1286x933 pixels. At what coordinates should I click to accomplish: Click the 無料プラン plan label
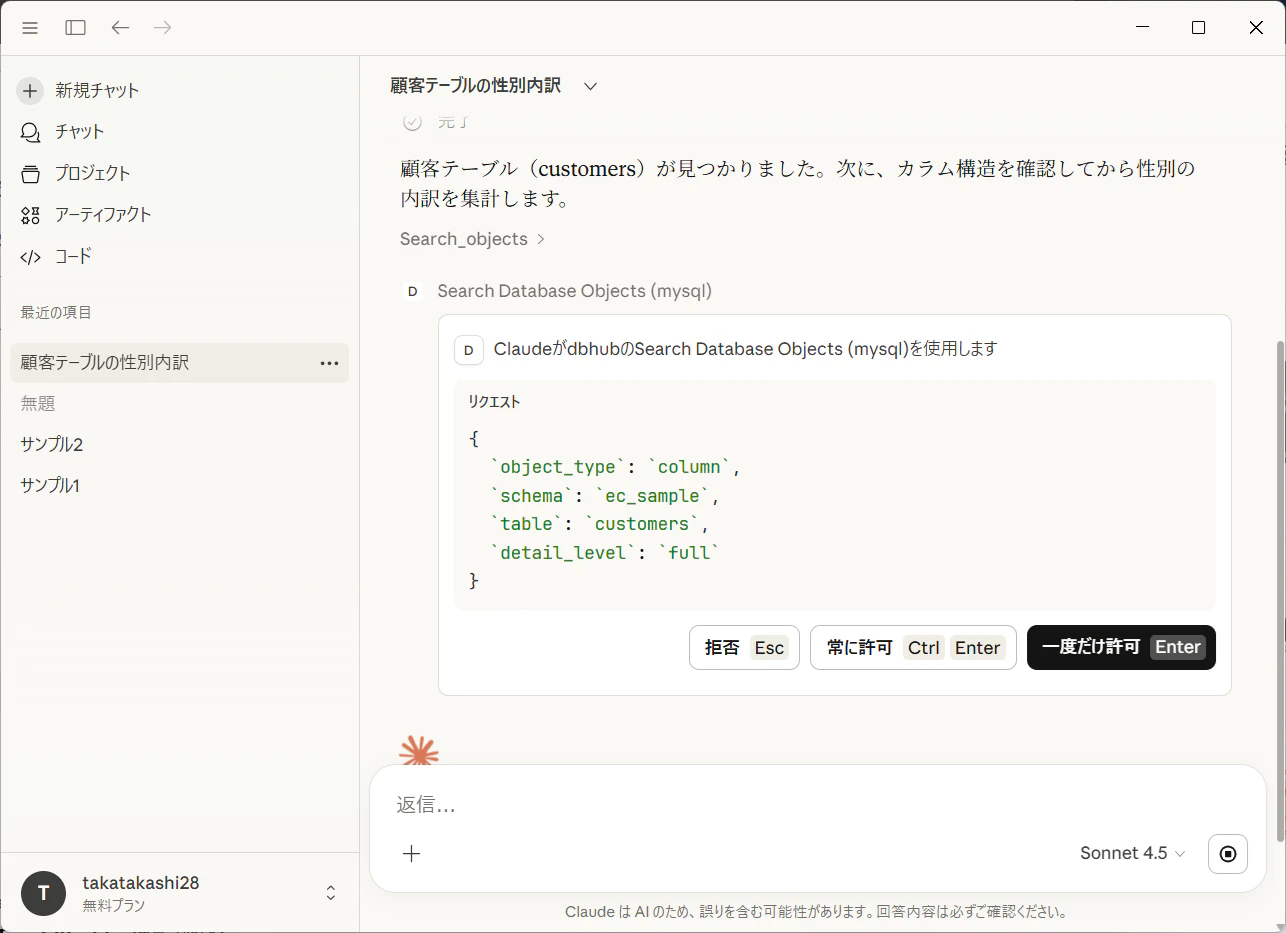(x=114, y=906)
